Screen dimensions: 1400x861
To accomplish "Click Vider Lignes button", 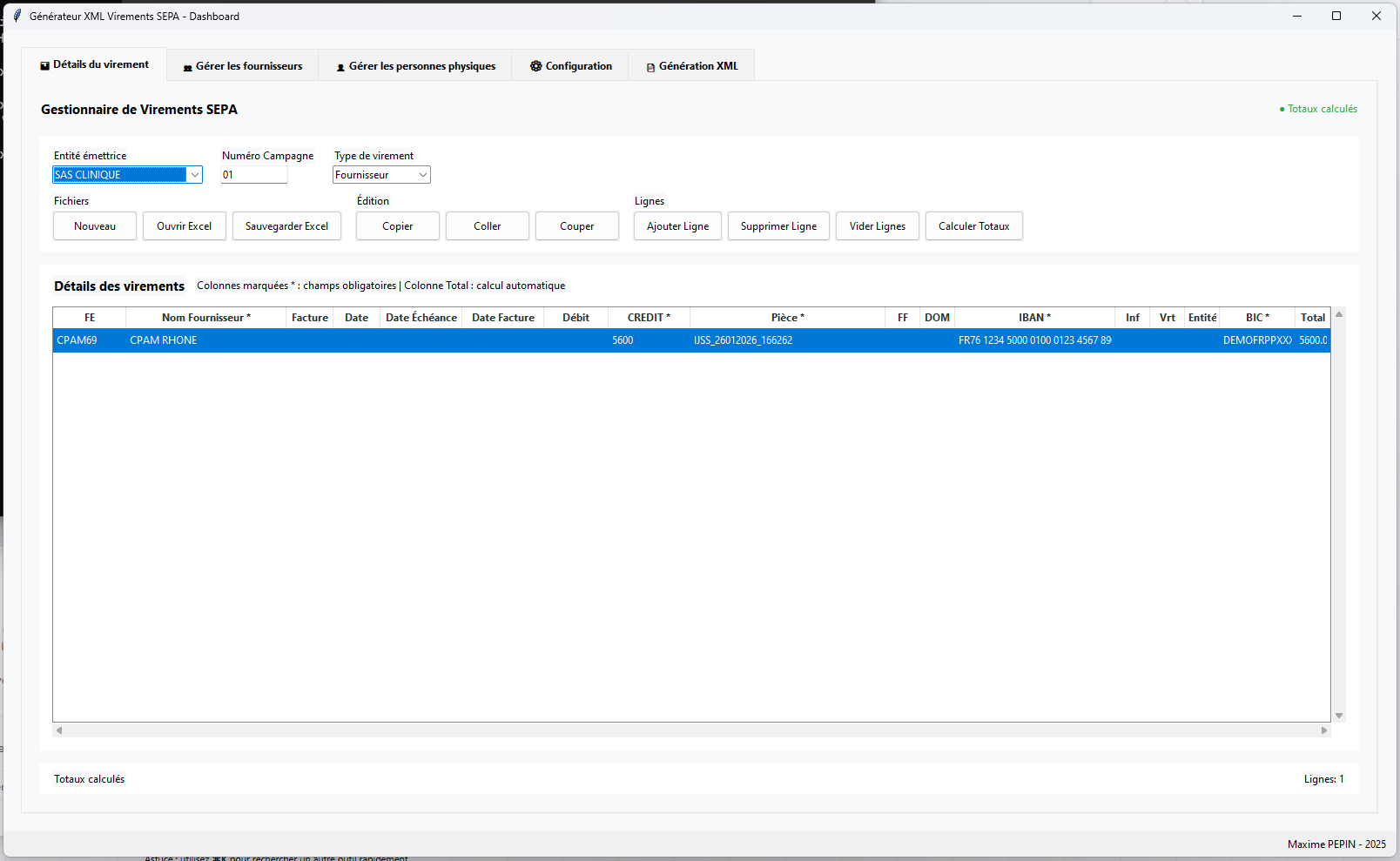I will click(x=878, y=226).
